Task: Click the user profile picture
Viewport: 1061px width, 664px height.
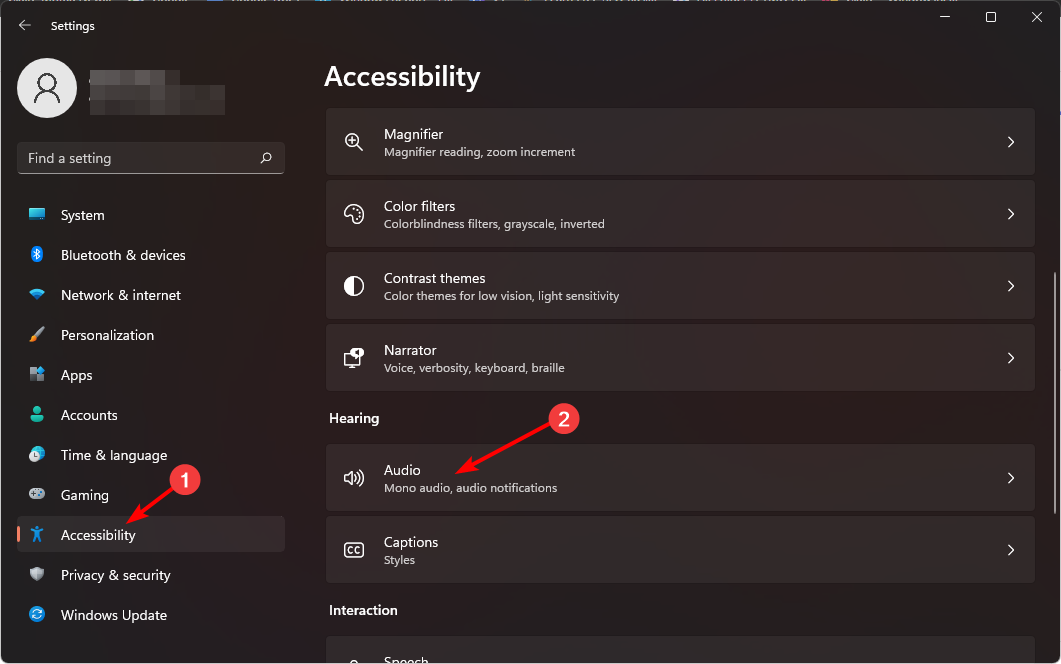Action: coord(47,88)
